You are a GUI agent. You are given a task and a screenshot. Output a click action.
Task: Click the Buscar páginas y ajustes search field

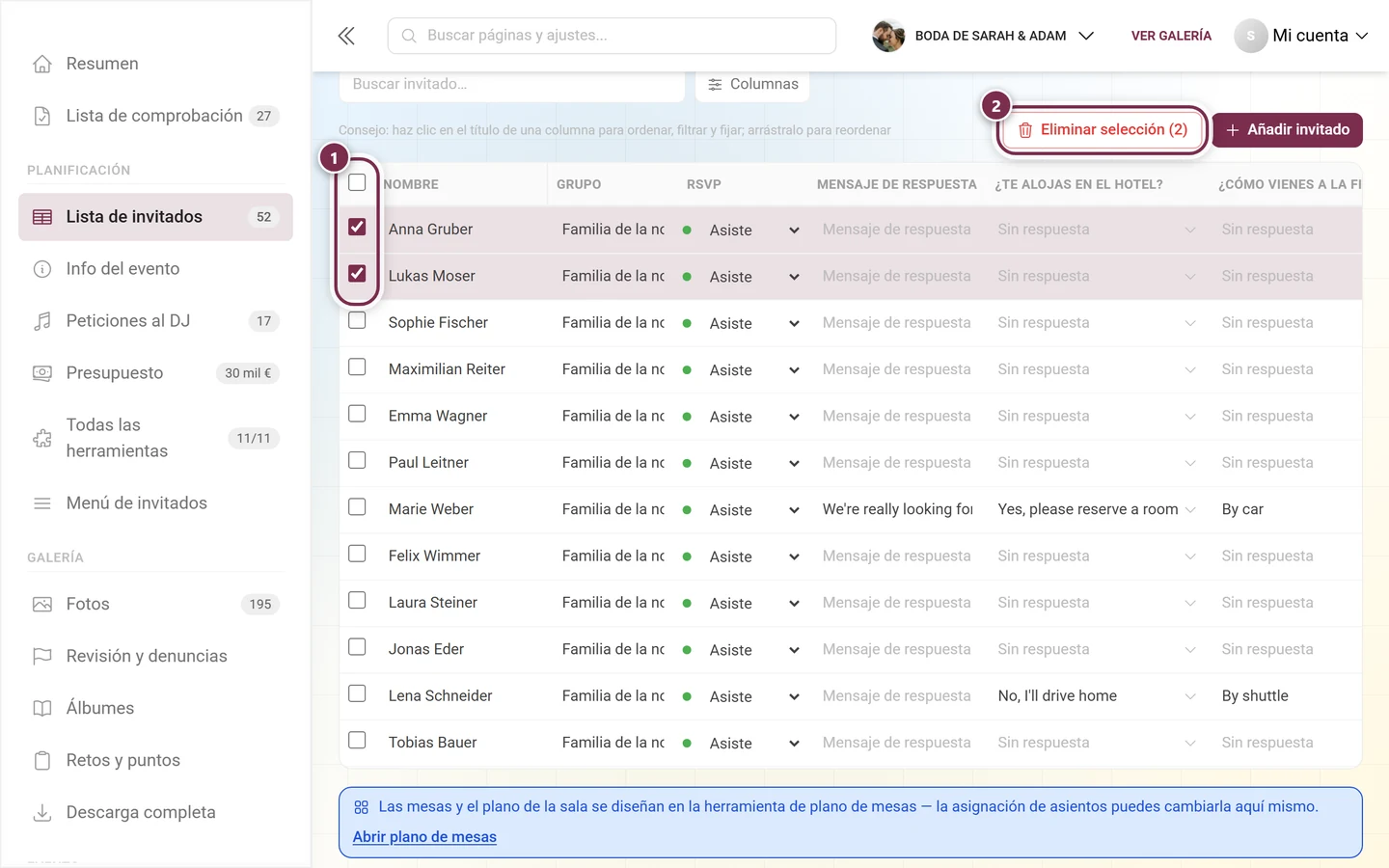pos(612,36)
